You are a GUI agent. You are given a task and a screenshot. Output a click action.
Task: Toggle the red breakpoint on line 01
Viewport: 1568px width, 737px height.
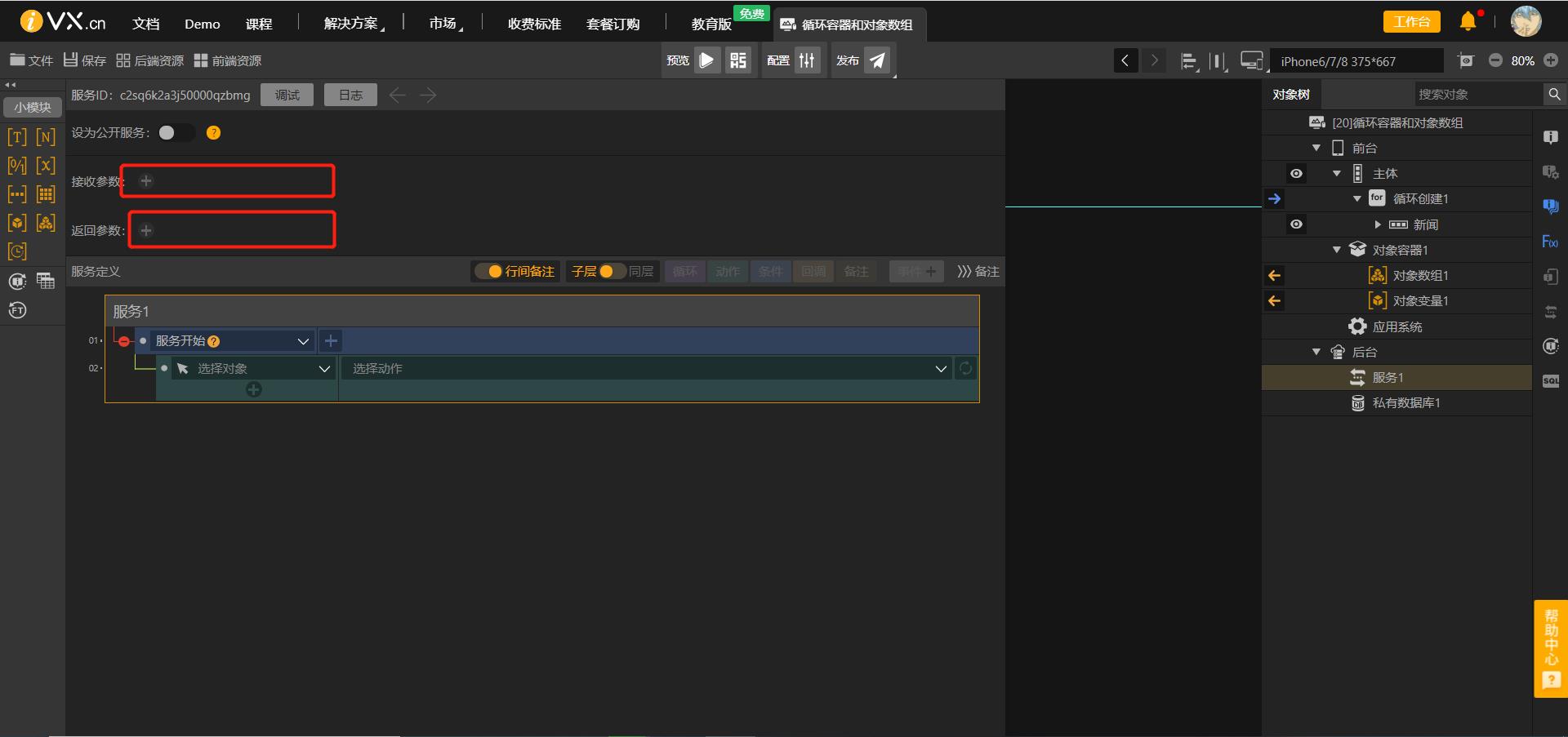tap(123, 341)
